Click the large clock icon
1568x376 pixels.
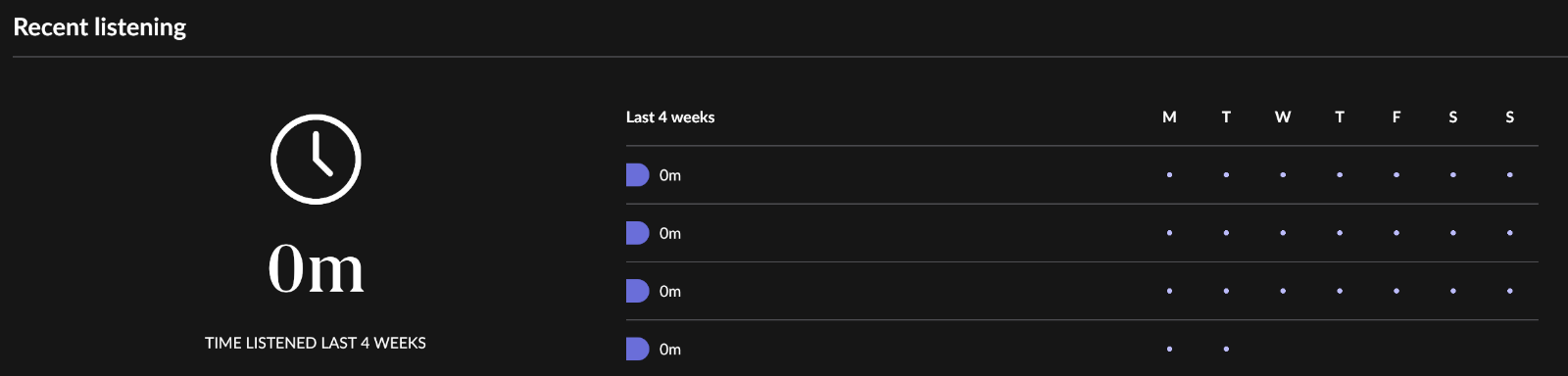316,160
